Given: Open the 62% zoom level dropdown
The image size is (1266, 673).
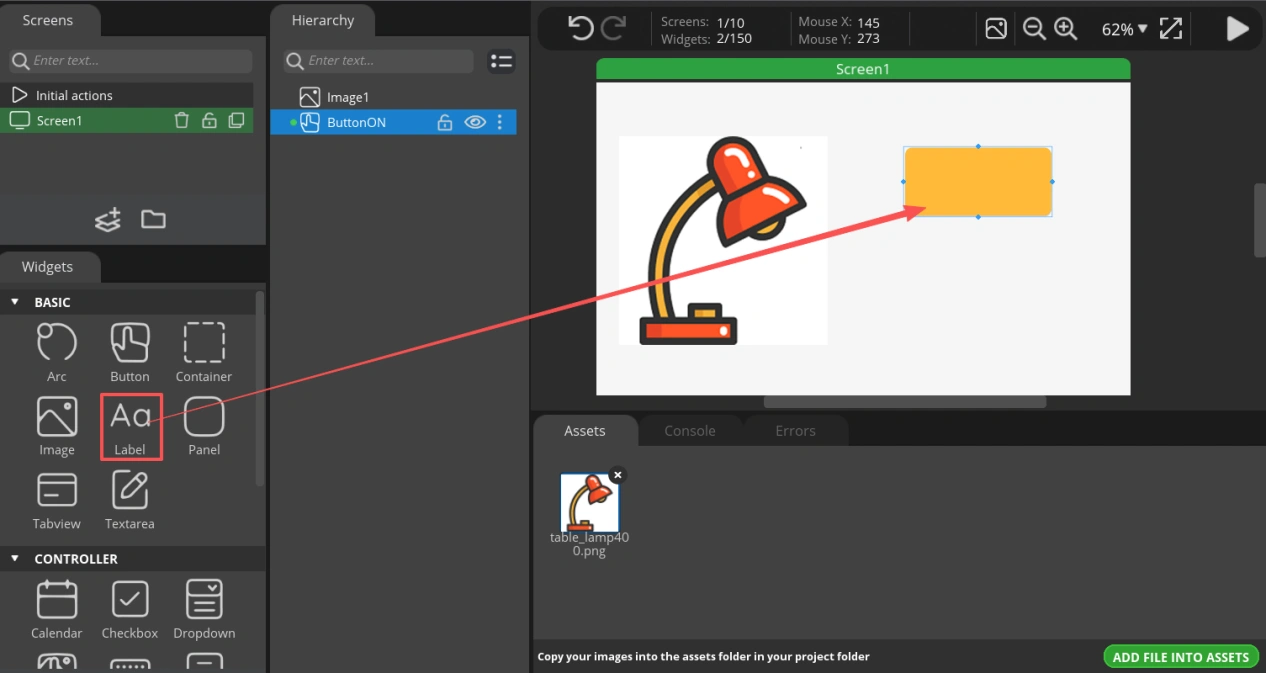Looking at the screenshot, I should coord(1124,29).
